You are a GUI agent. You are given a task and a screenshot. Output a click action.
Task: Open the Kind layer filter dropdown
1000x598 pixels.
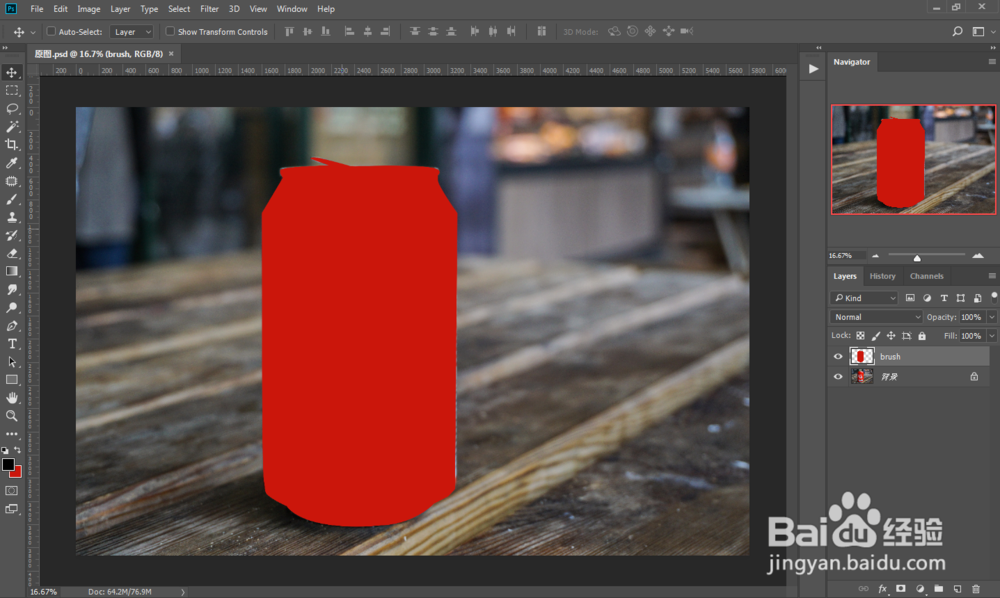865,298
